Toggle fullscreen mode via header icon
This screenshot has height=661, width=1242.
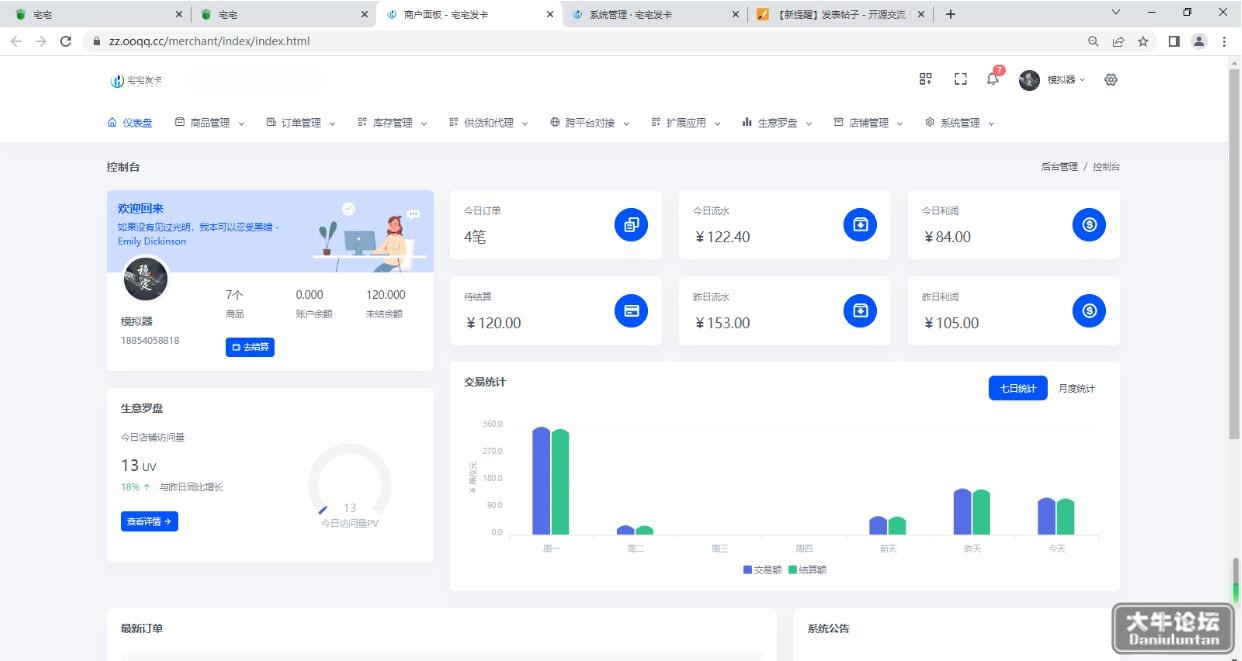pyautogui.click(x=961, y=79)
